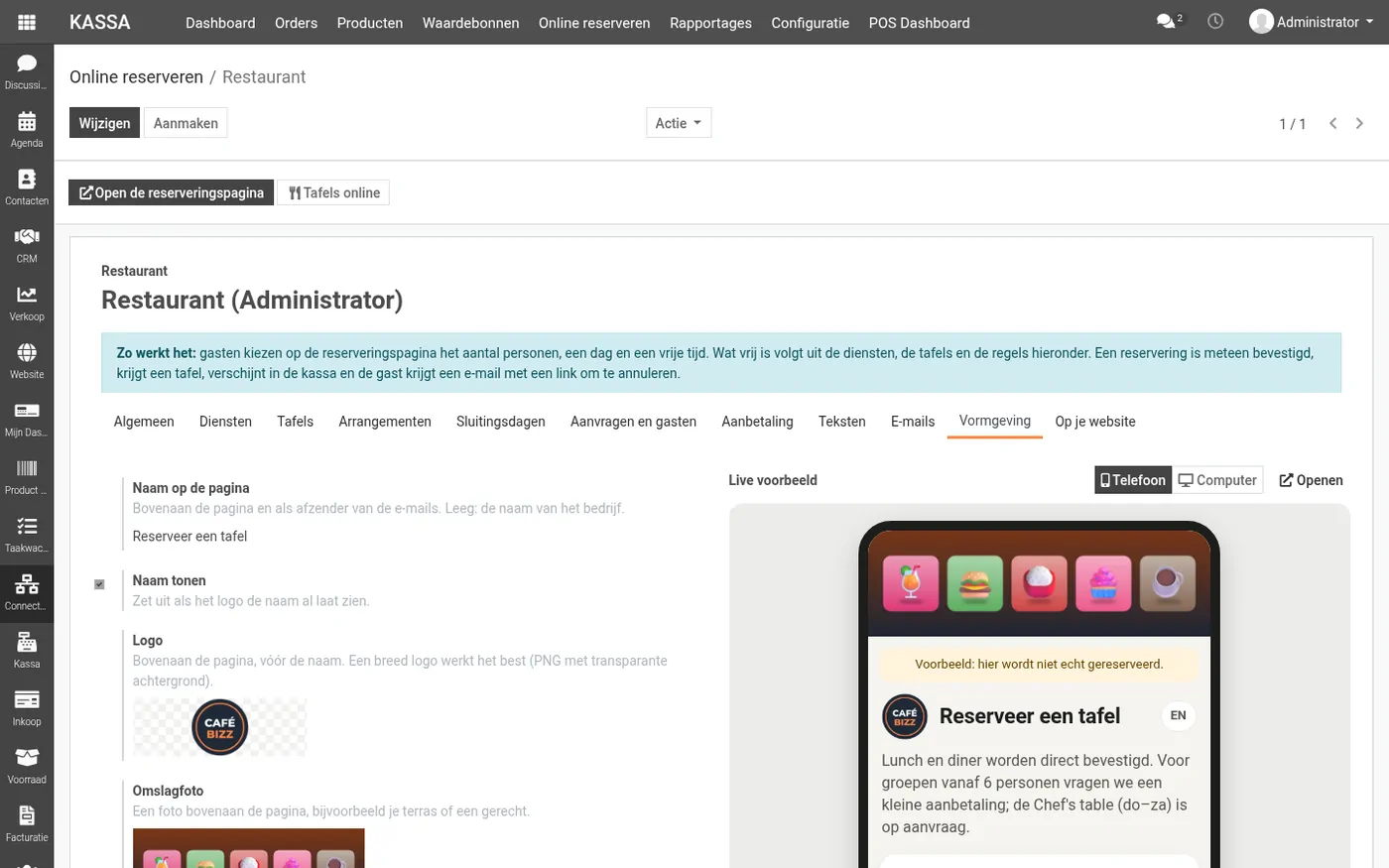1389x868 pixels.
Task: Click the 1 / 1 pager counter
Action: coord(1292,124)
